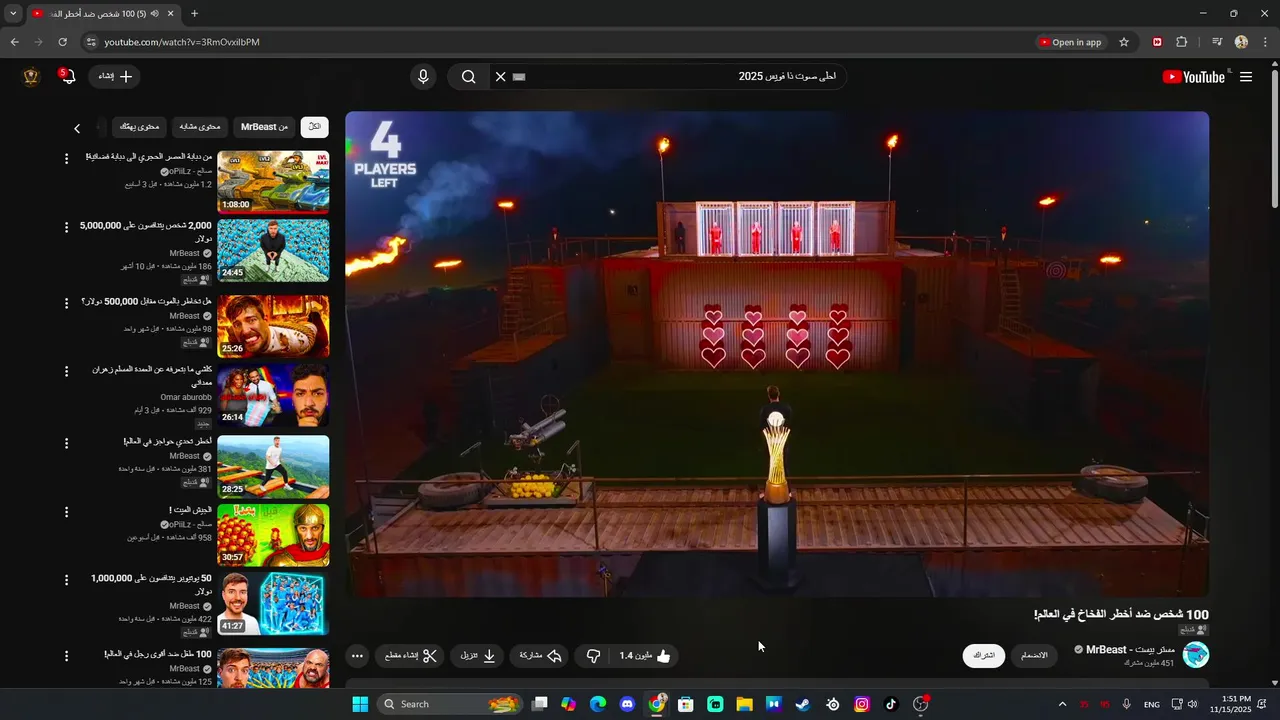The height and width of the screenshot is (720, 1280).
Task: Reload the page
Action: point(62,42)
